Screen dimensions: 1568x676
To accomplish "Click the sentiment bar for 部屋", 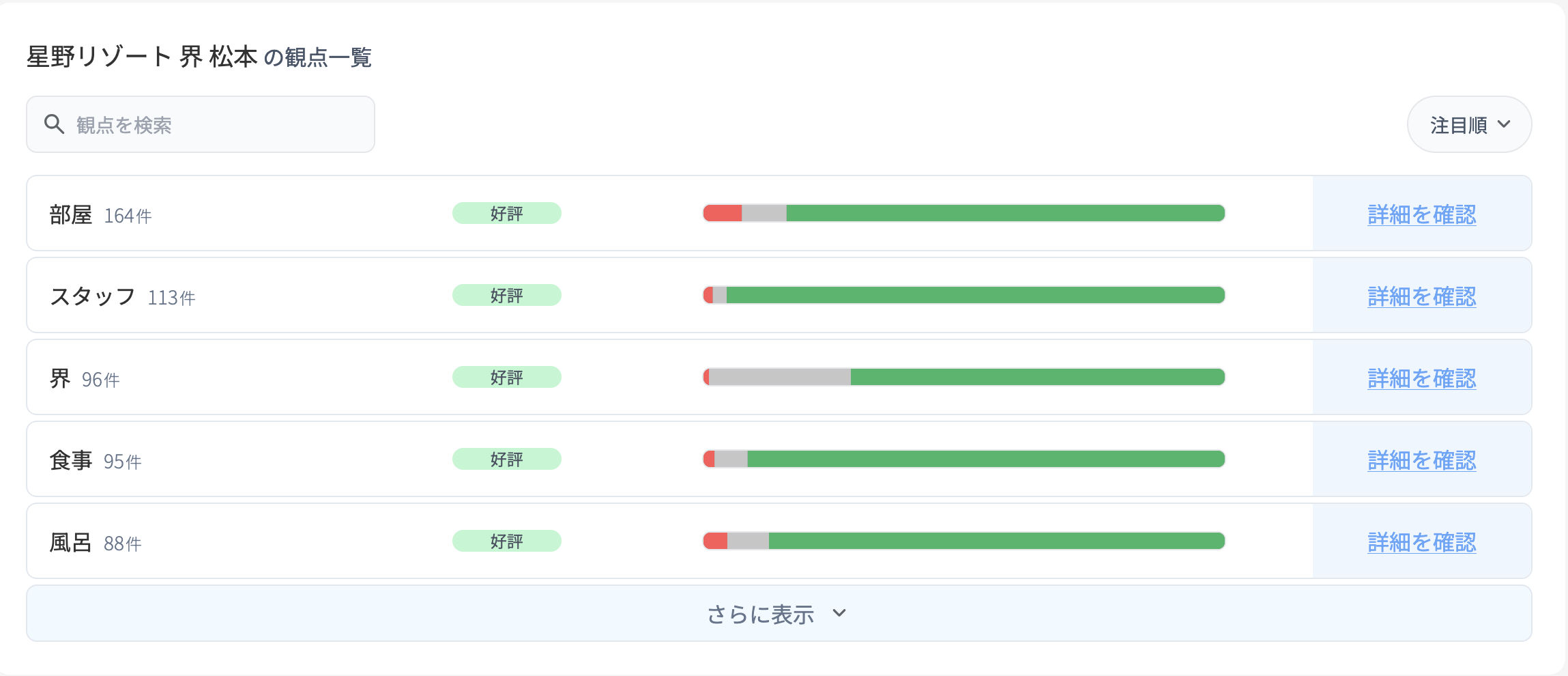I will pyautogui.click(x=963, y=213).
